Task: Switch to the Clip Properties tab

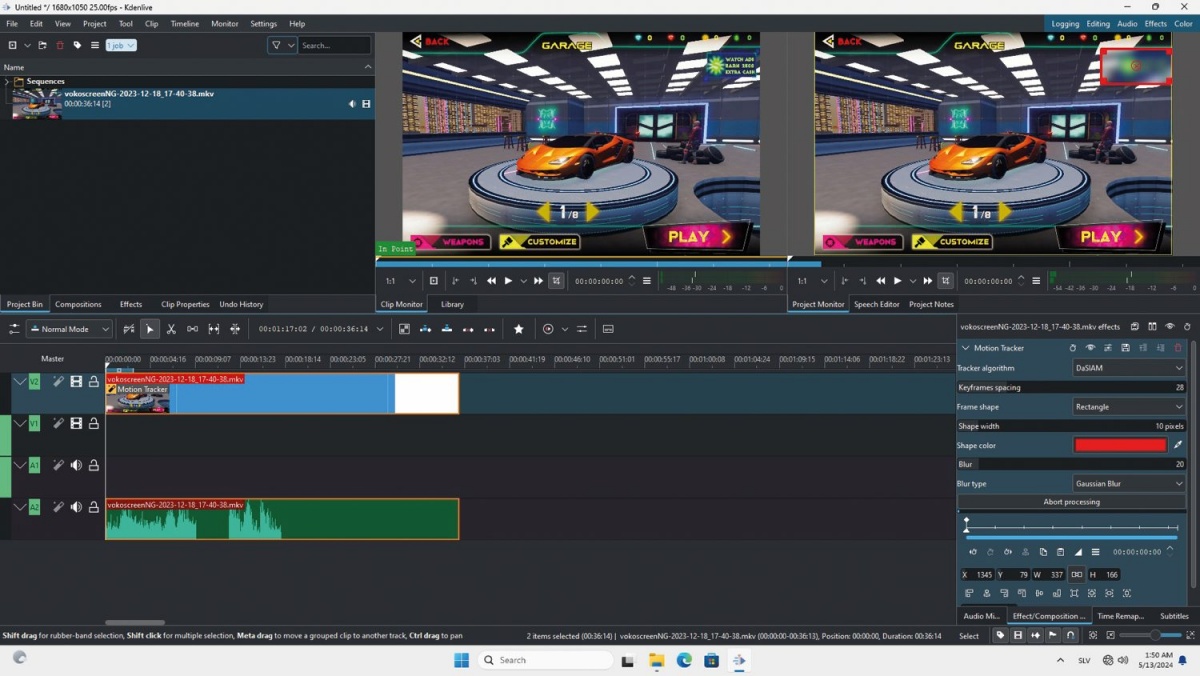Action: click(x=185, y=304)
